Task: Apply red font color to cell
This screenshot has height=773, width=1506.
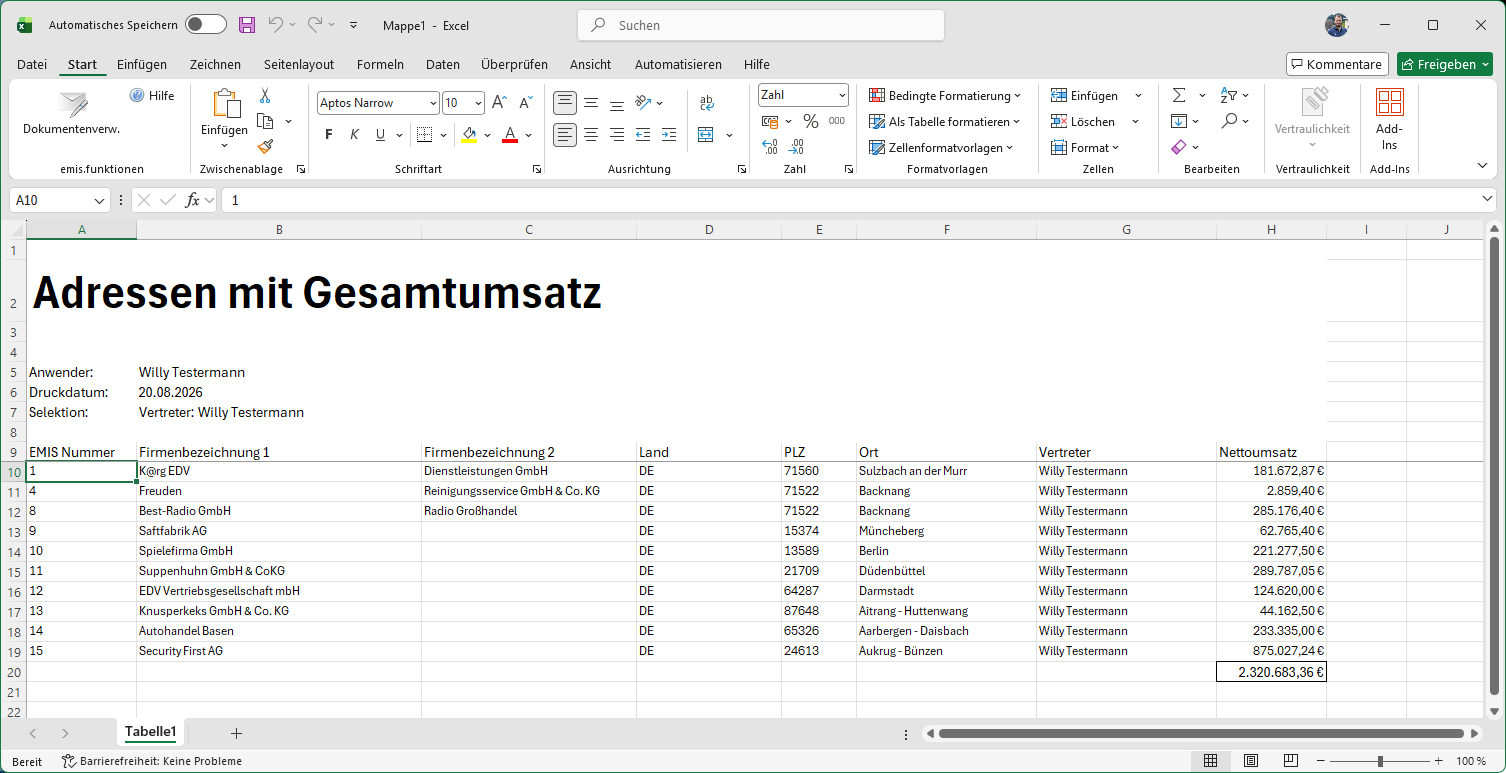Action: point(510,135)
